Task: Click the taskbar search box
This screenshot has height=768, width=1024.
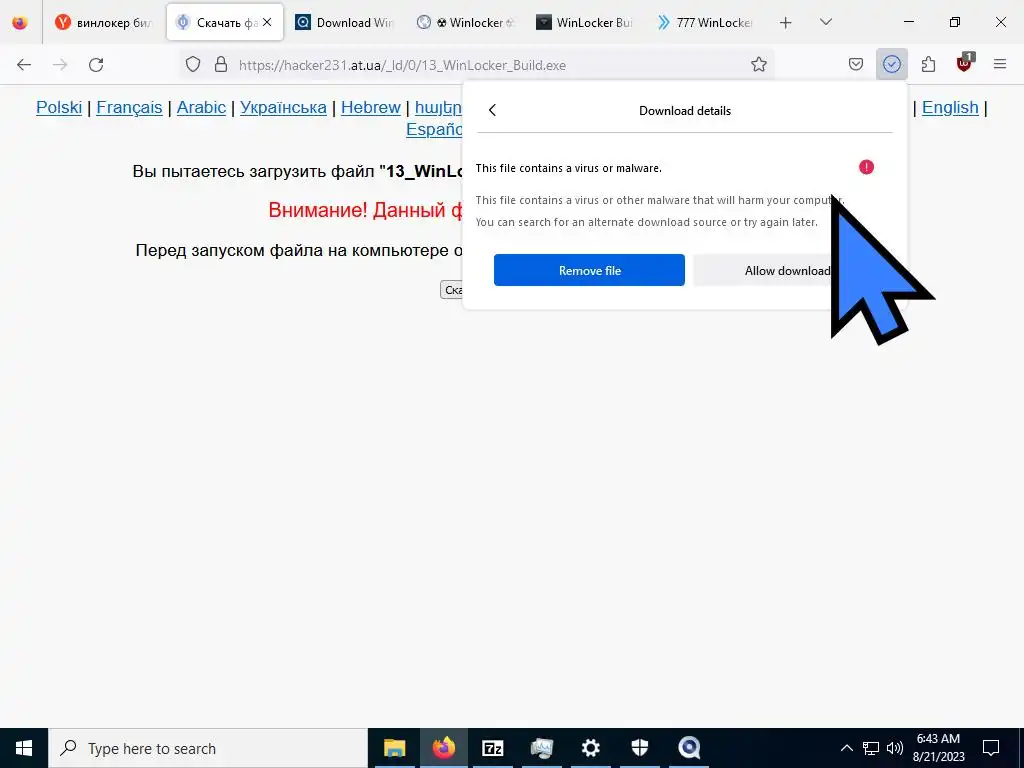Action: (208, 748)
